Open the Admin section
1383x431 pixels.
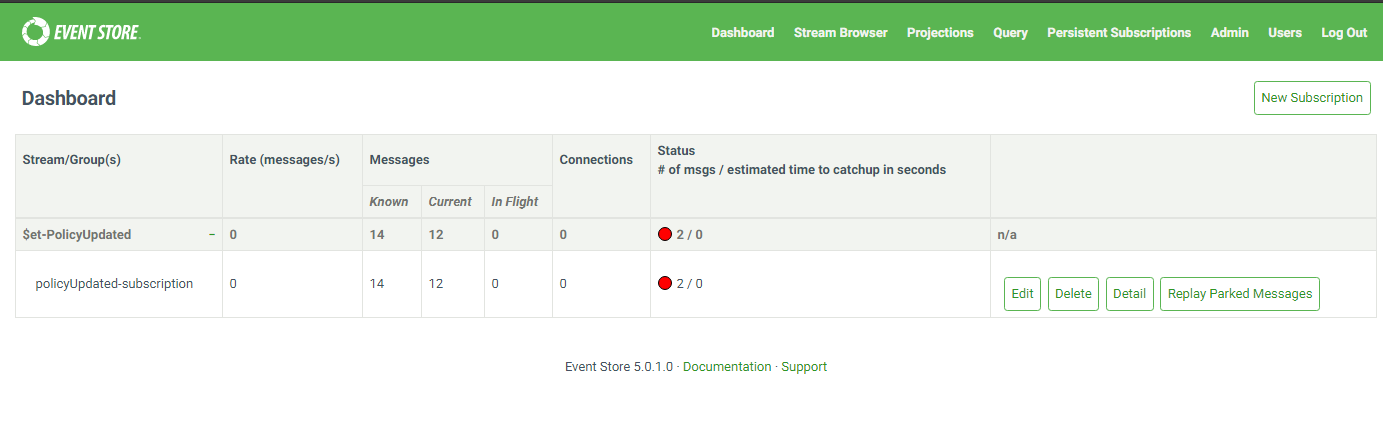pos(1229,33)
